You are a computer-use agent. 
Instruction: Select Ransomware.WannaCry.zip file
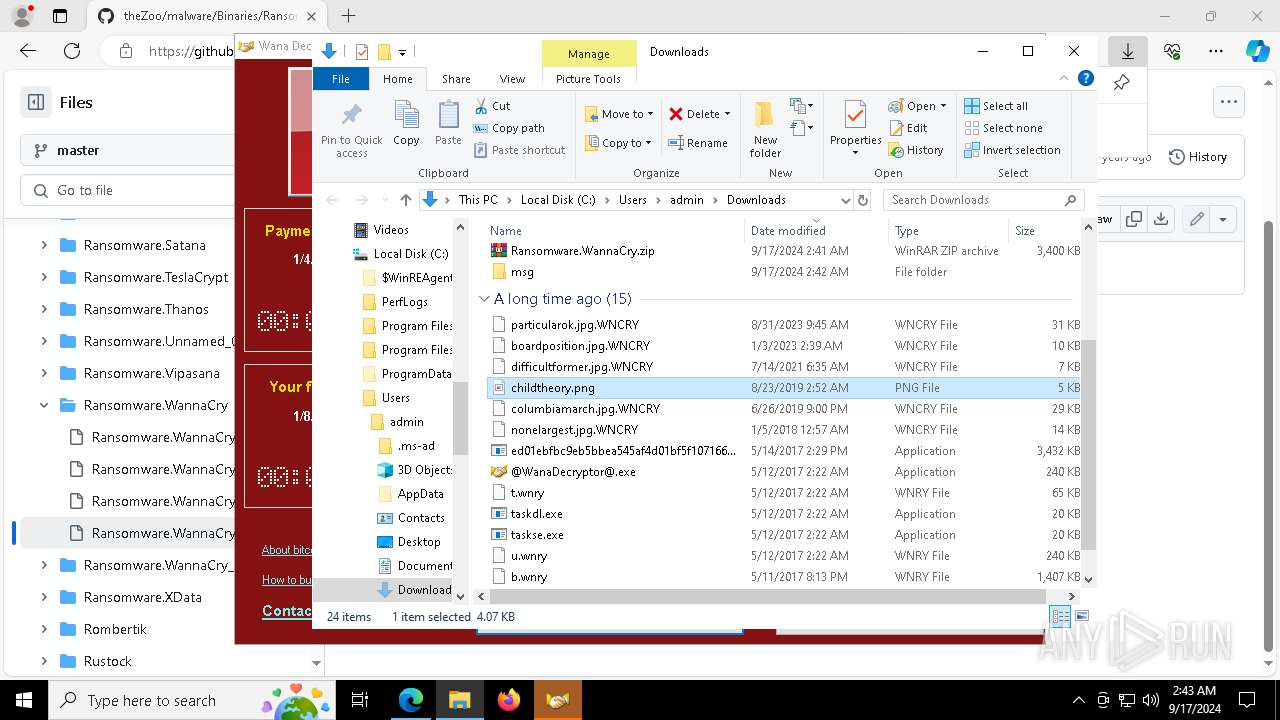tap(582, 251)
